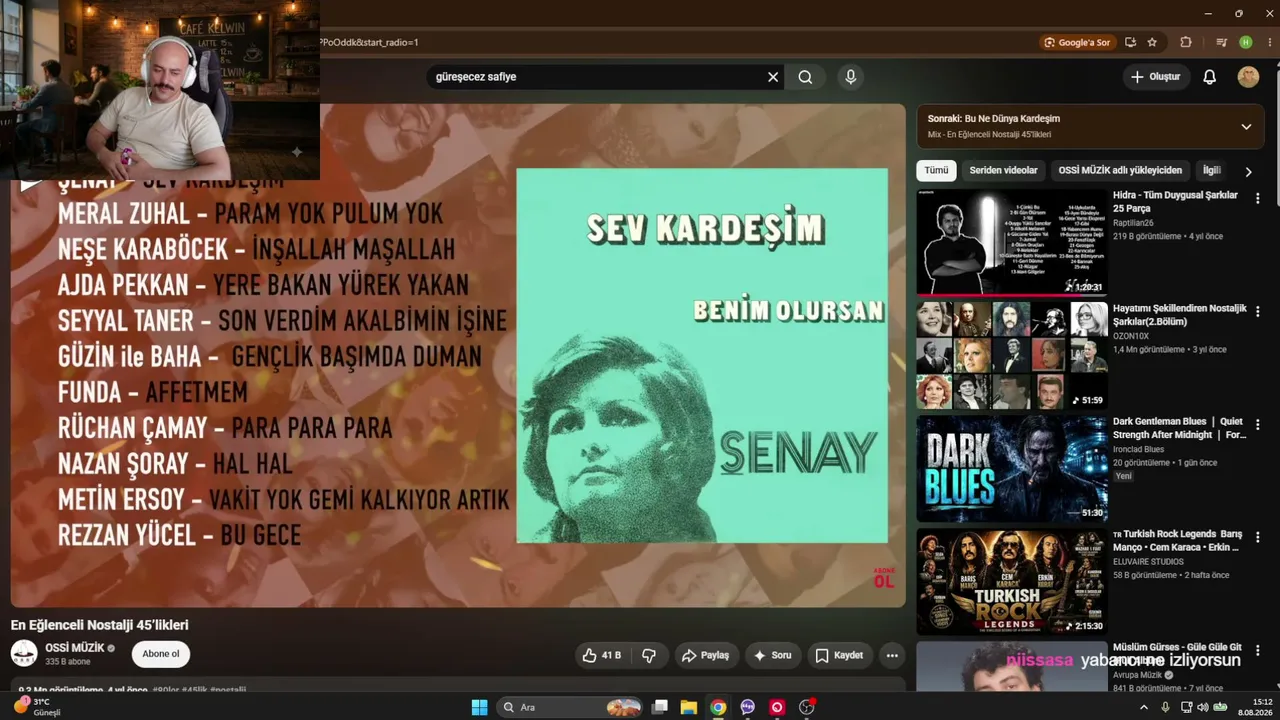
Task: Install app via address bar icon
Action: 1130,42
